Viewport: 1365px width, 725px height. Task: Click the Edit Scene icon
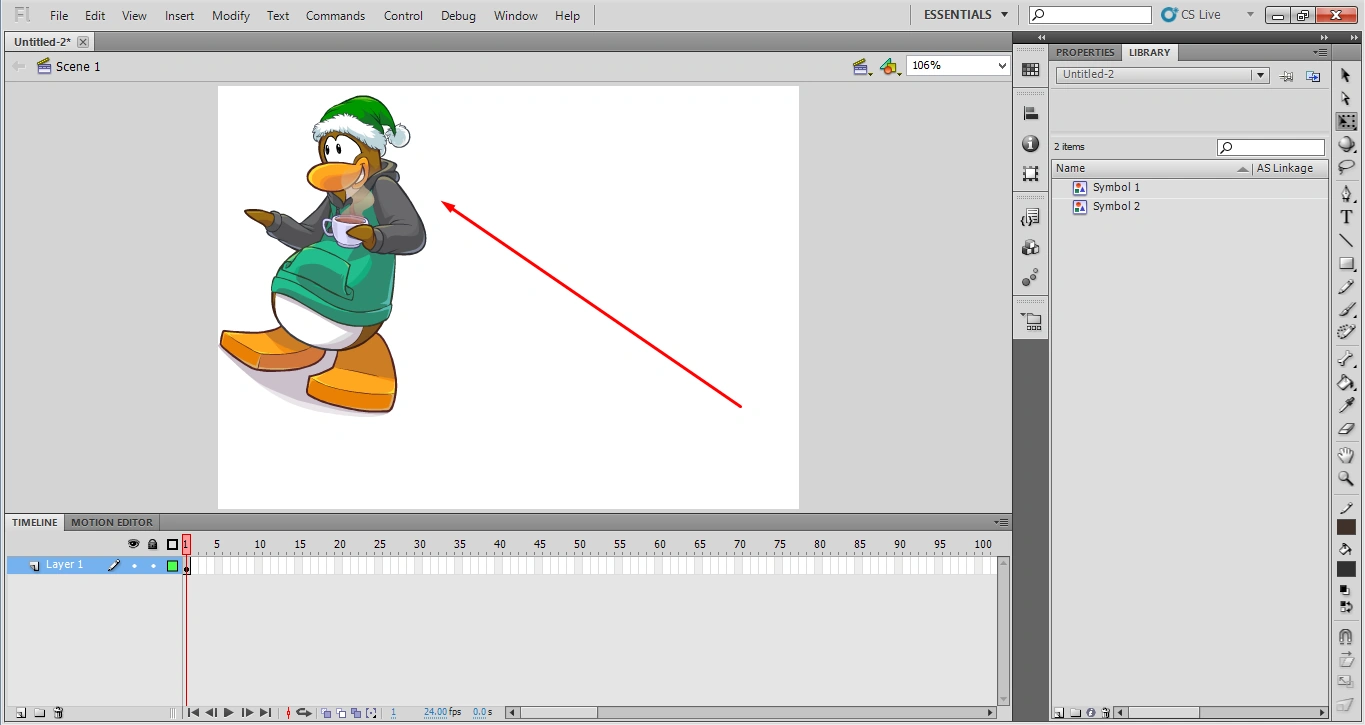861,66
